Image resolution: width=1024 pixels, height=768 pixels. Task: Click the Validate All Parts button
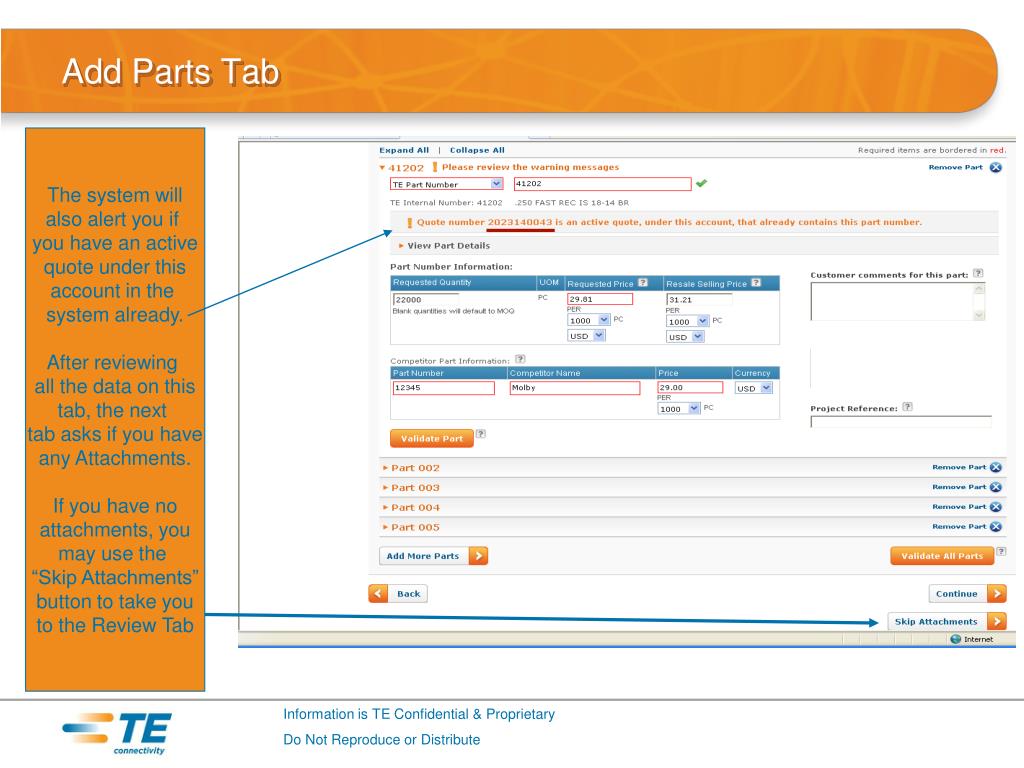point(942,556)
